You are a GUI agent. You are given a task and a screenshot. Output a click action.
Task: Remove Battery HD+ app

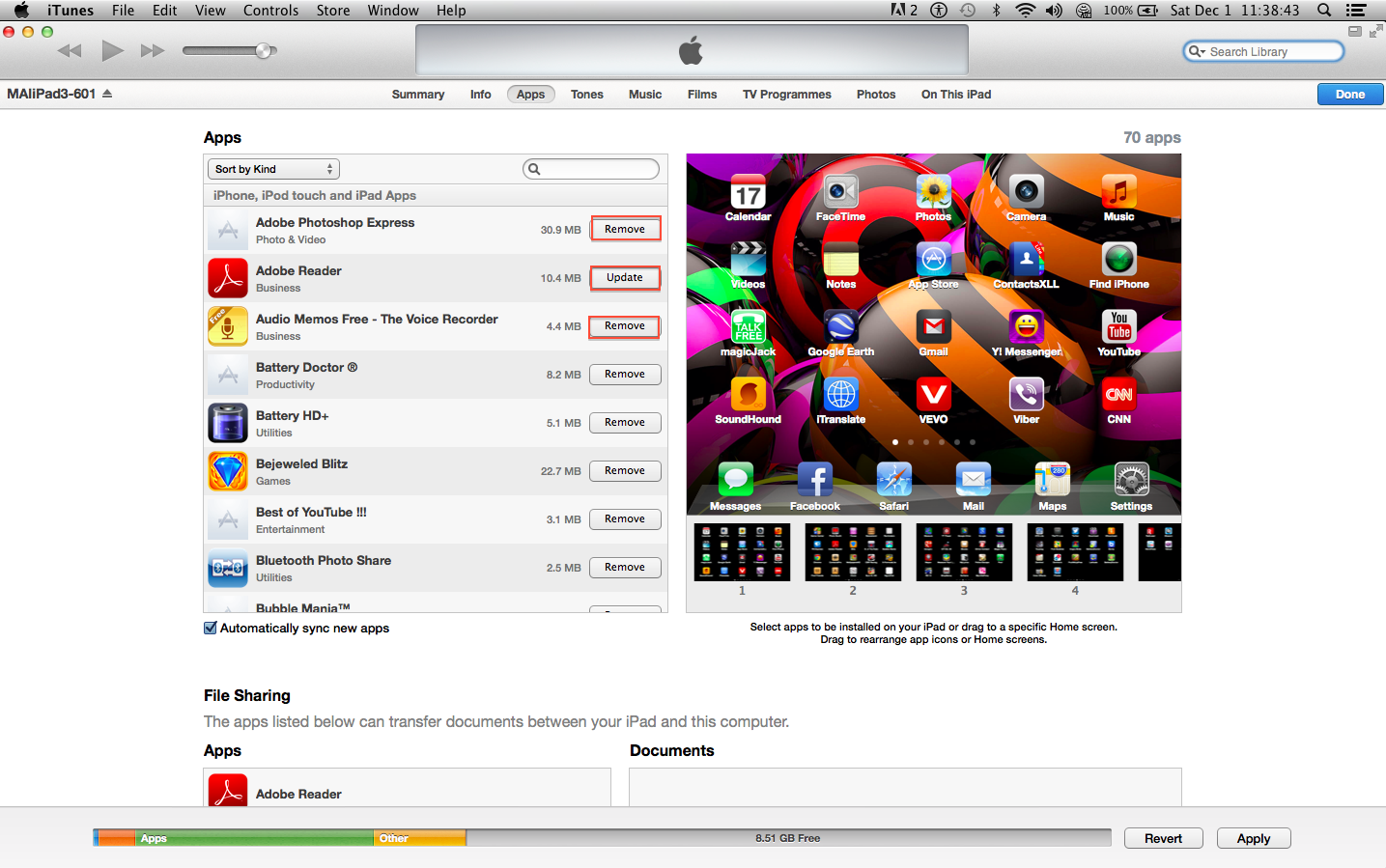tap(625, 422)
